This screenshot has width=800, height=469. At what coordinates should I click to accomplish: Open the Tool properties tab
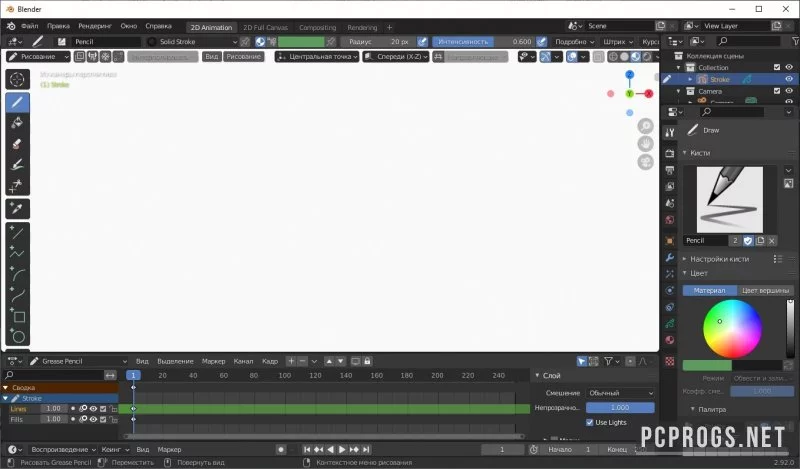(670, 133)
